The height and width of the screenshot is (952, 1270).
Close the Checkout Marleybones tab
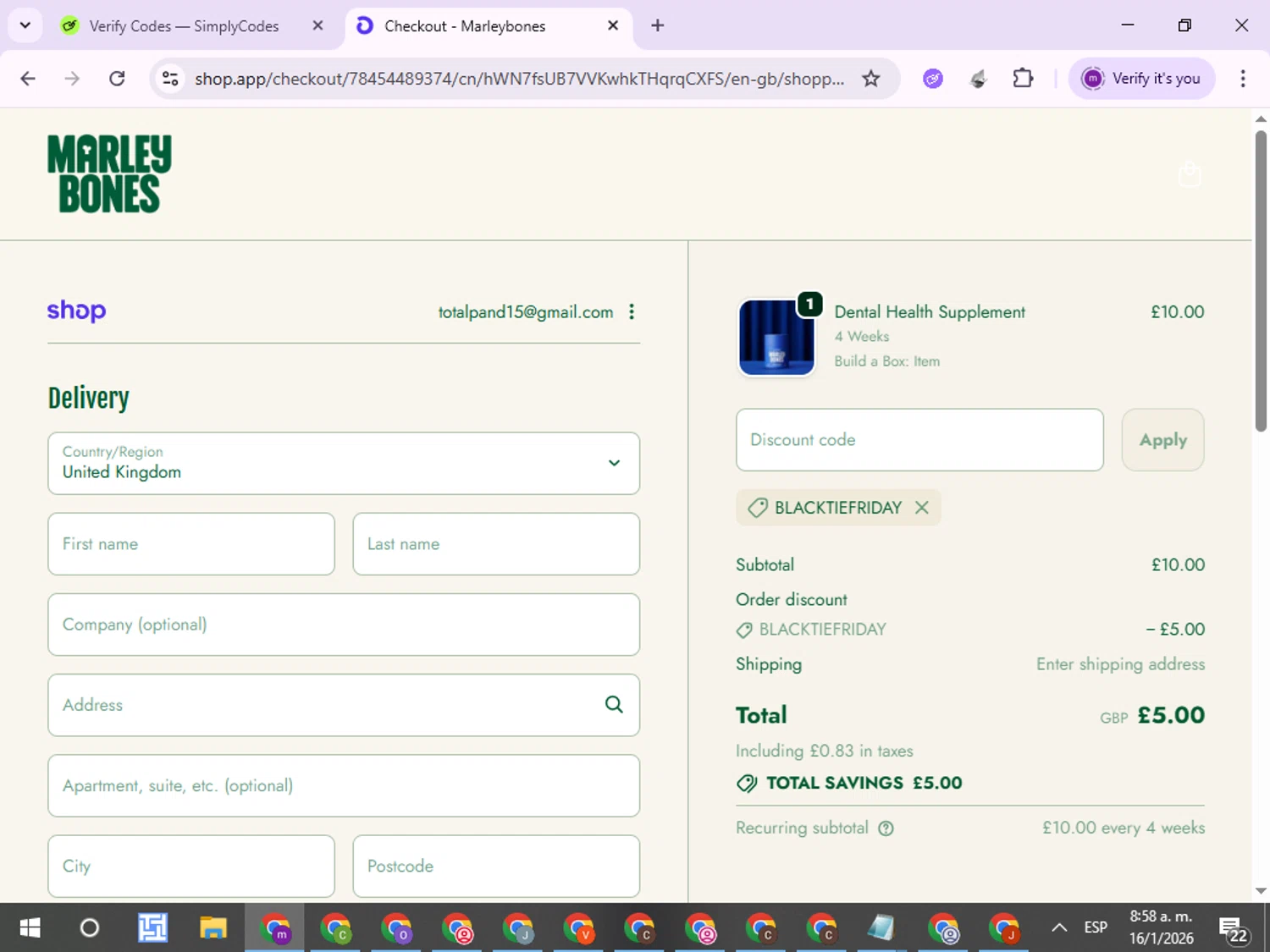[613, 25]
